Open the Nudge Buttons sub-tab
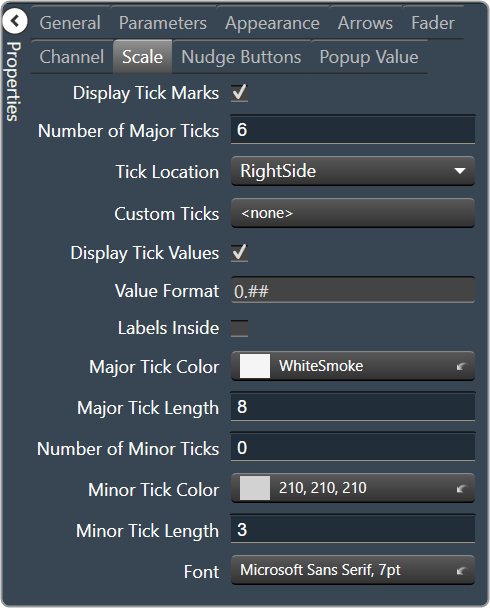 (241, 57)
